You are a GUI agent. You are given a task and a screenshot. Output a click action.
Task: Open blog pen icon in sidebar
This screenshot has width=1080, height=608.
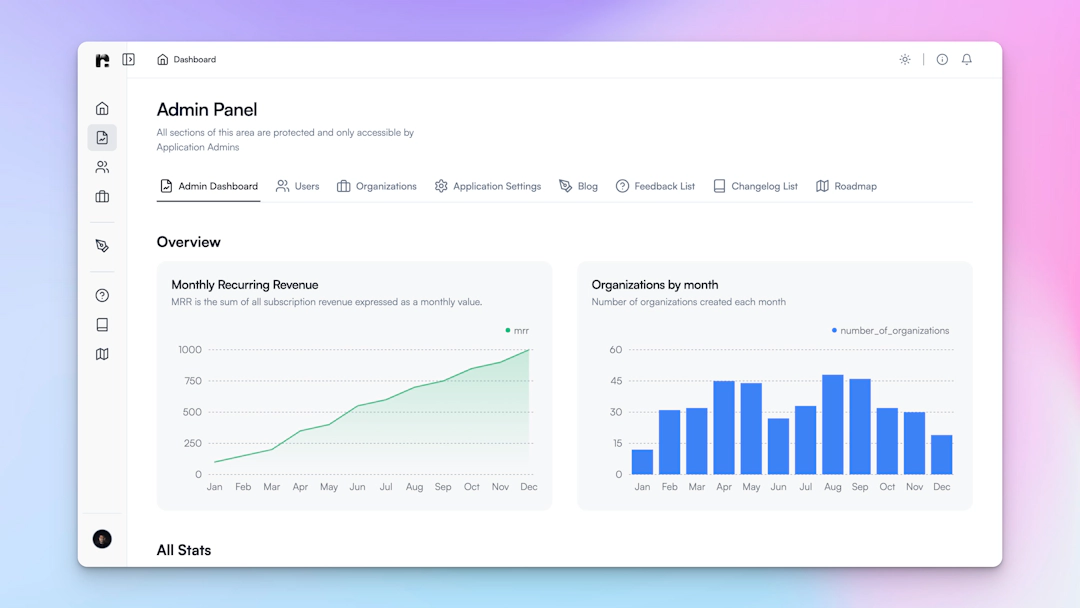102,246
